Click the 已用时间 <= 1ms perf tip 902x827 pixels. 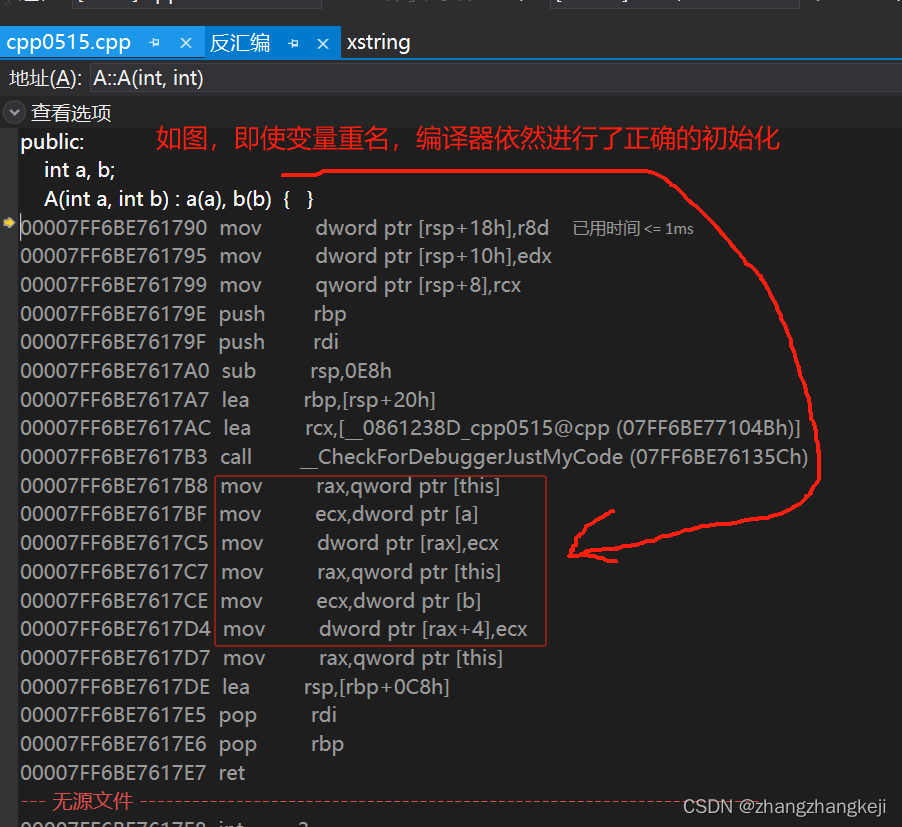coord(633,229)
